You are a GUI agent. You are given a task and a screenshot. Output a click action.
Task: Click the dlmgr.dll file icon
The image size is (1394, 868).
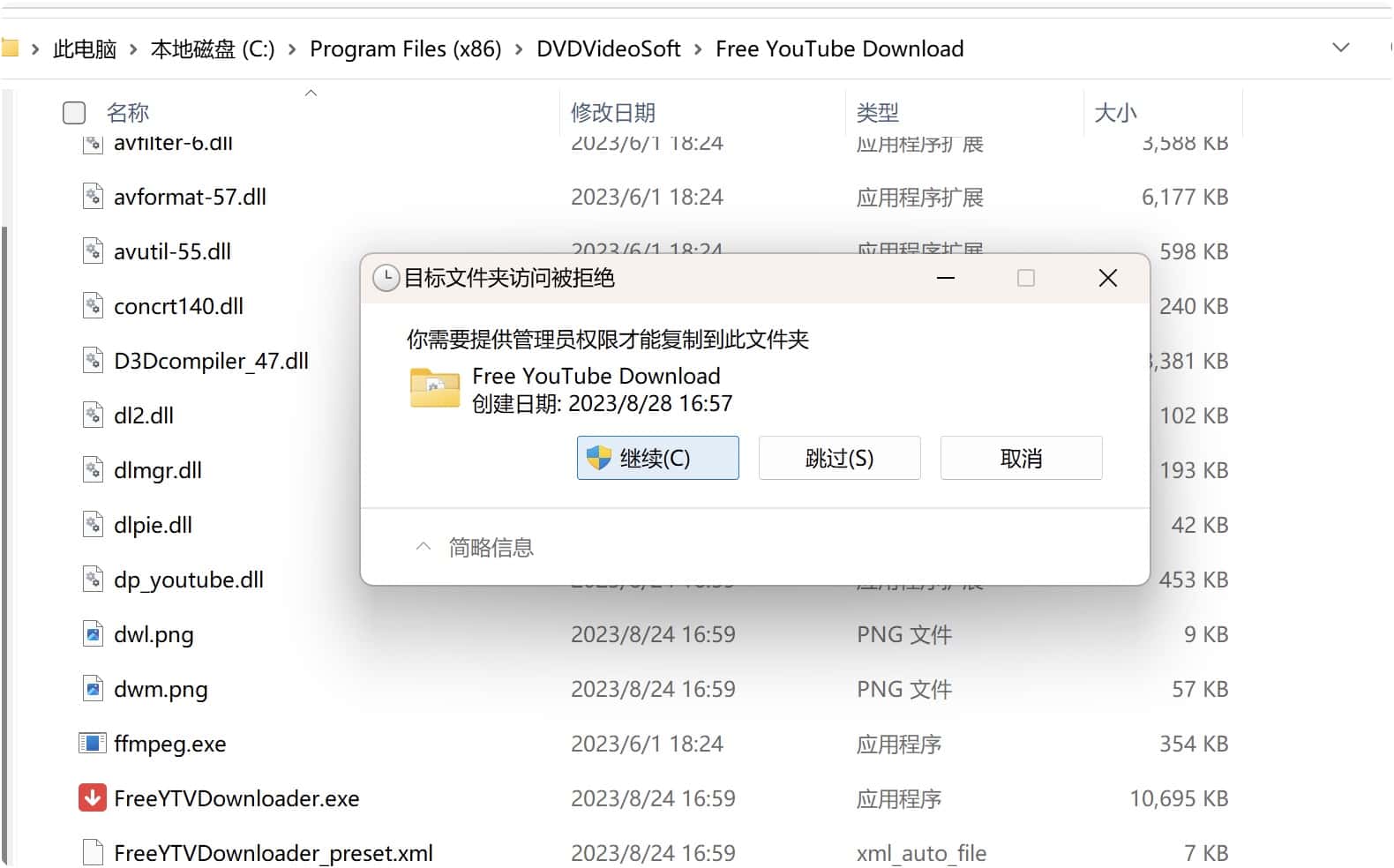[x=93, y=469]
